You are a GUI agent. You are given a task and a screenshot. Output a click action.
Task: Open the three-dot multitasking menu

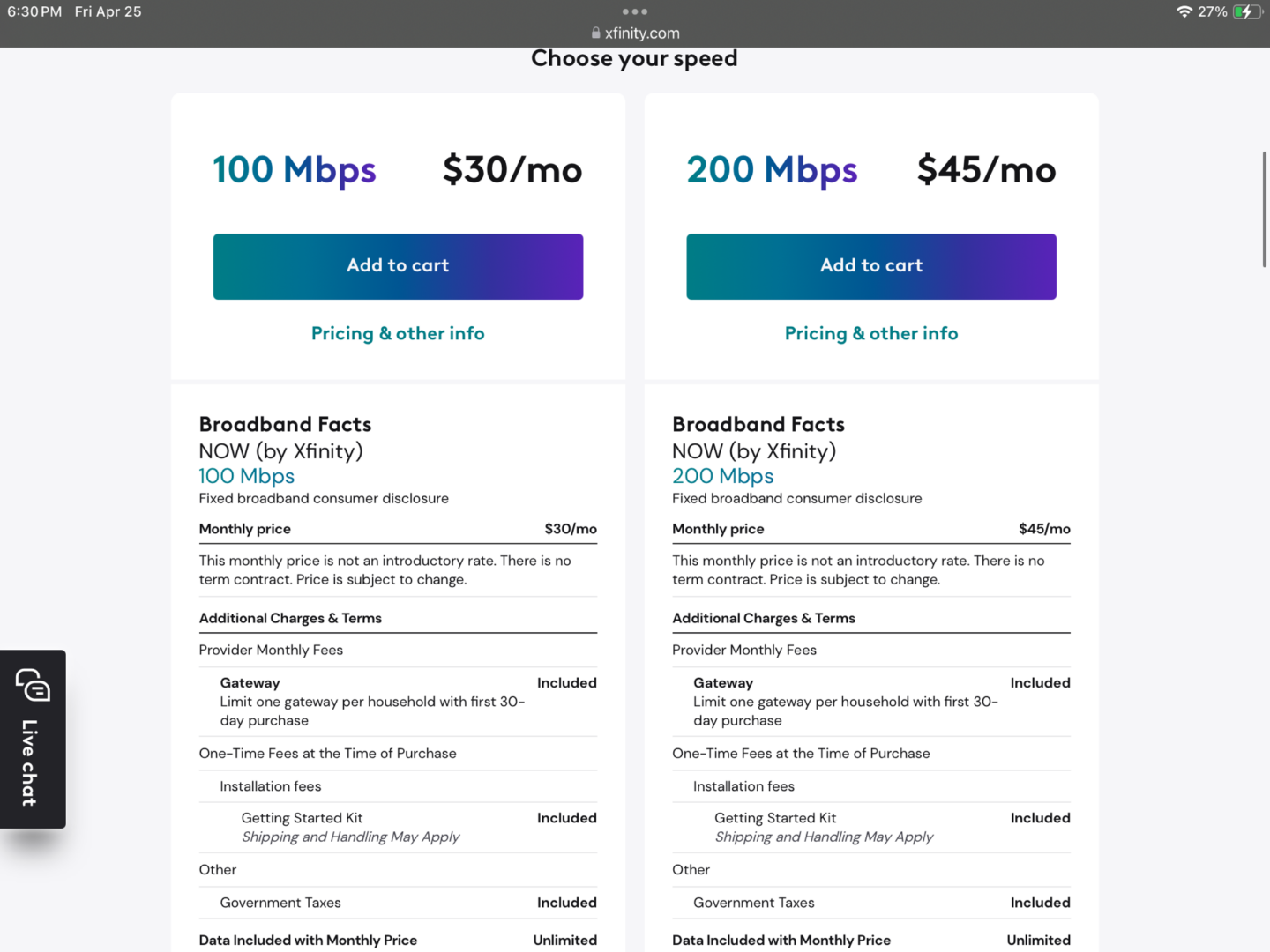(635, 11)
